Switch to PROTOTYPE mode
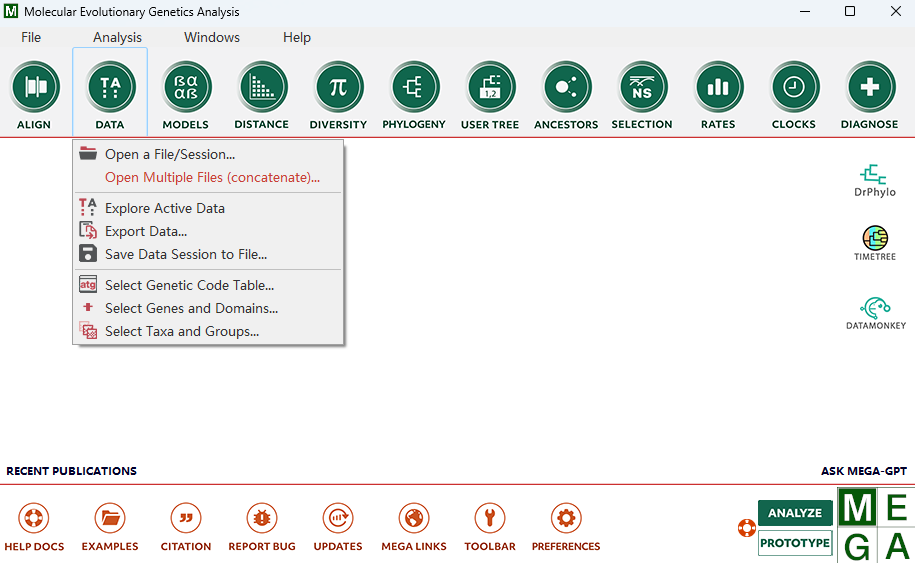Screen dimensions: 915x563 click(795, 543)
